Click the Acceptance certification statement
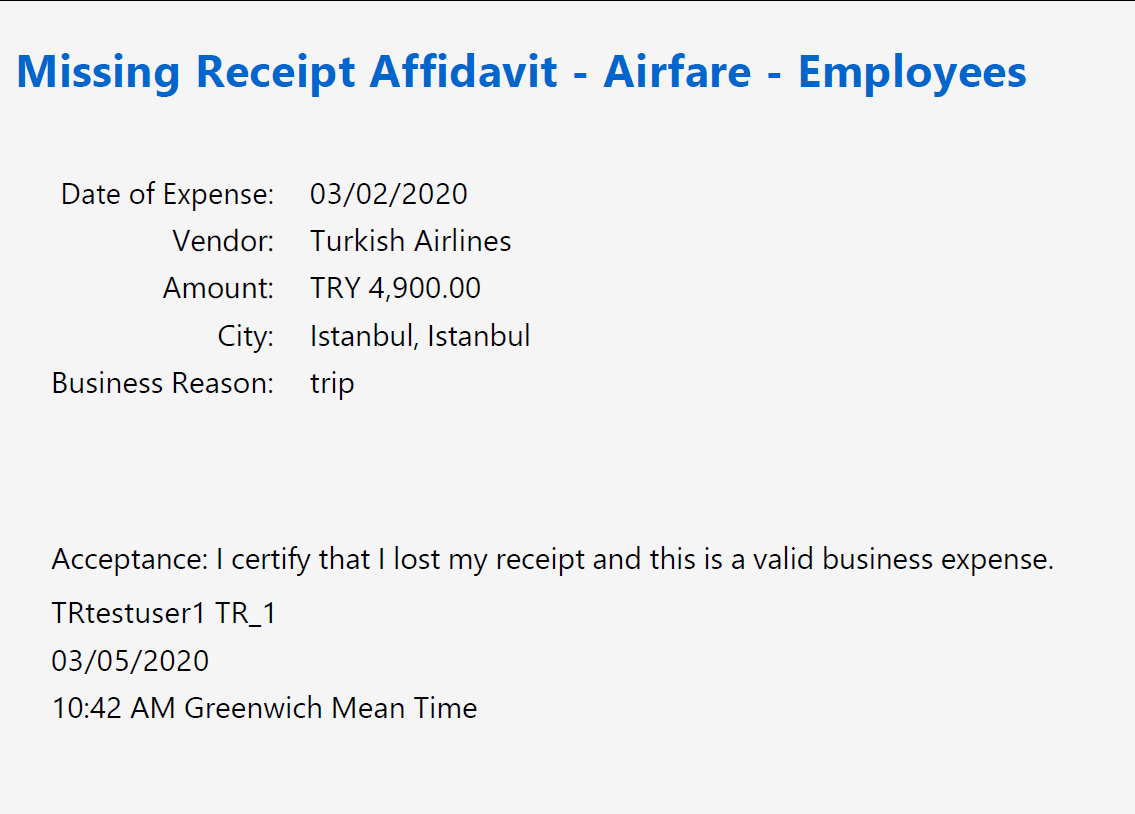The width and height of the screenshot is (1135, 814). pos(552,559)
